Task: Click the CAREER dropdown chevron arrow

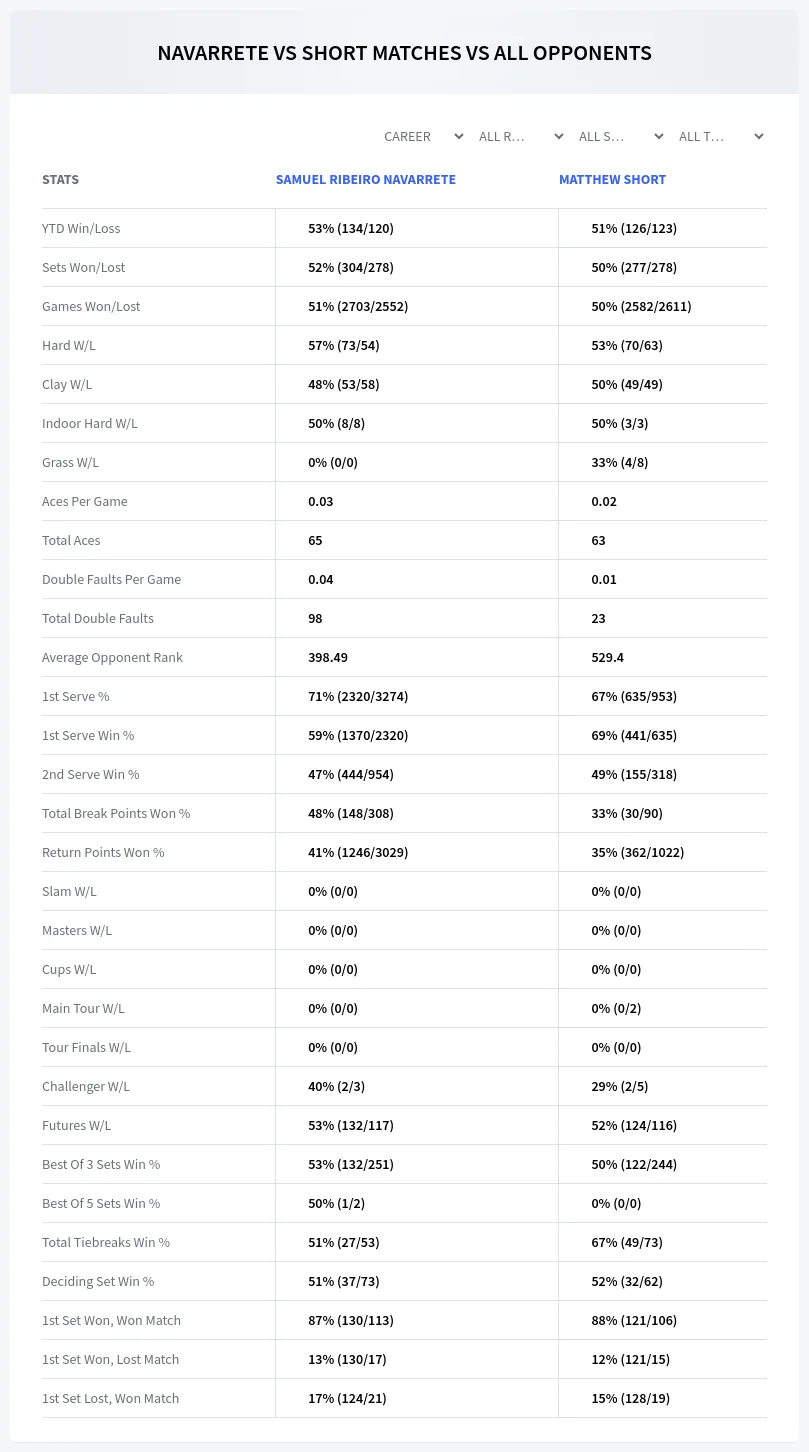Action: pyautogui.click(x=458, y=136)
